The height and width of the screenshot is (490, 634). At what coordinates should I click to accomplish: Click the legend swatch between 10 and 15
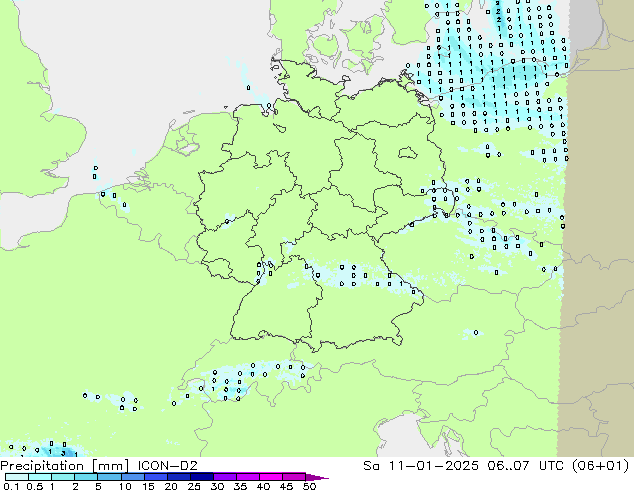(x=132, y=477)
